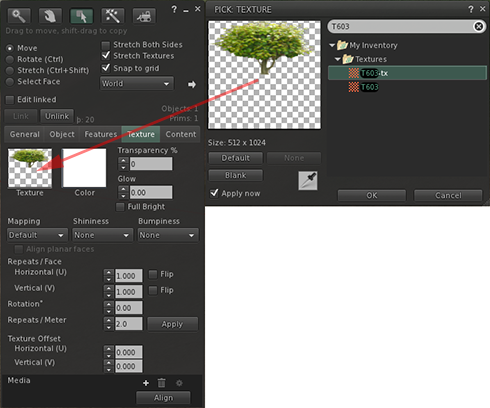This screenshot has height=408, width=490.
Task: Click the Texture Offset Horizontal (U) field
Action: [x=129, y=352]
